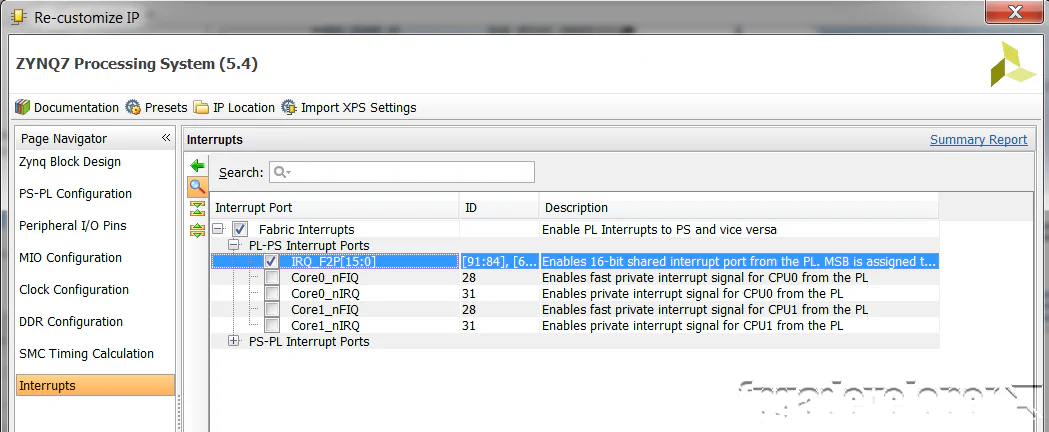Toggle the Fabric Interrupts checkbox
This screenshot has width=1049, height=432.
(x=241, y=229)
